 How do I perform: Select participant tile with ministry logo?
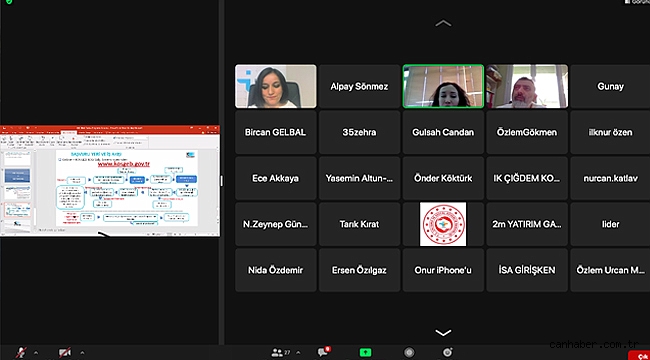pos(443,224)
